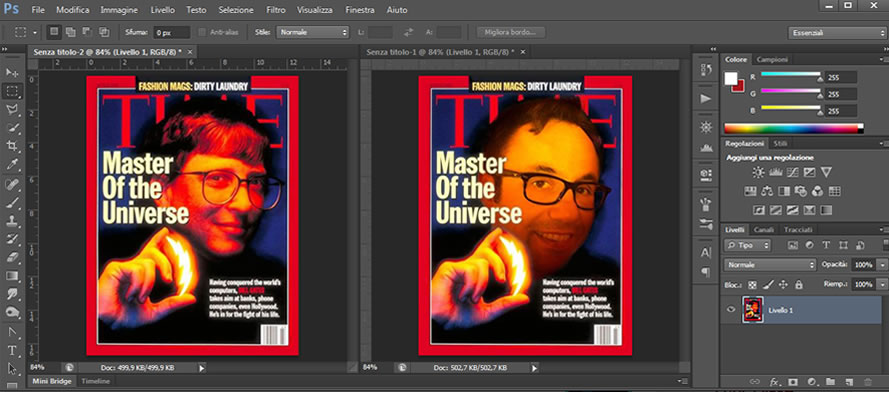Toggle pixel layer filter in Livelli

coord(793,246)
